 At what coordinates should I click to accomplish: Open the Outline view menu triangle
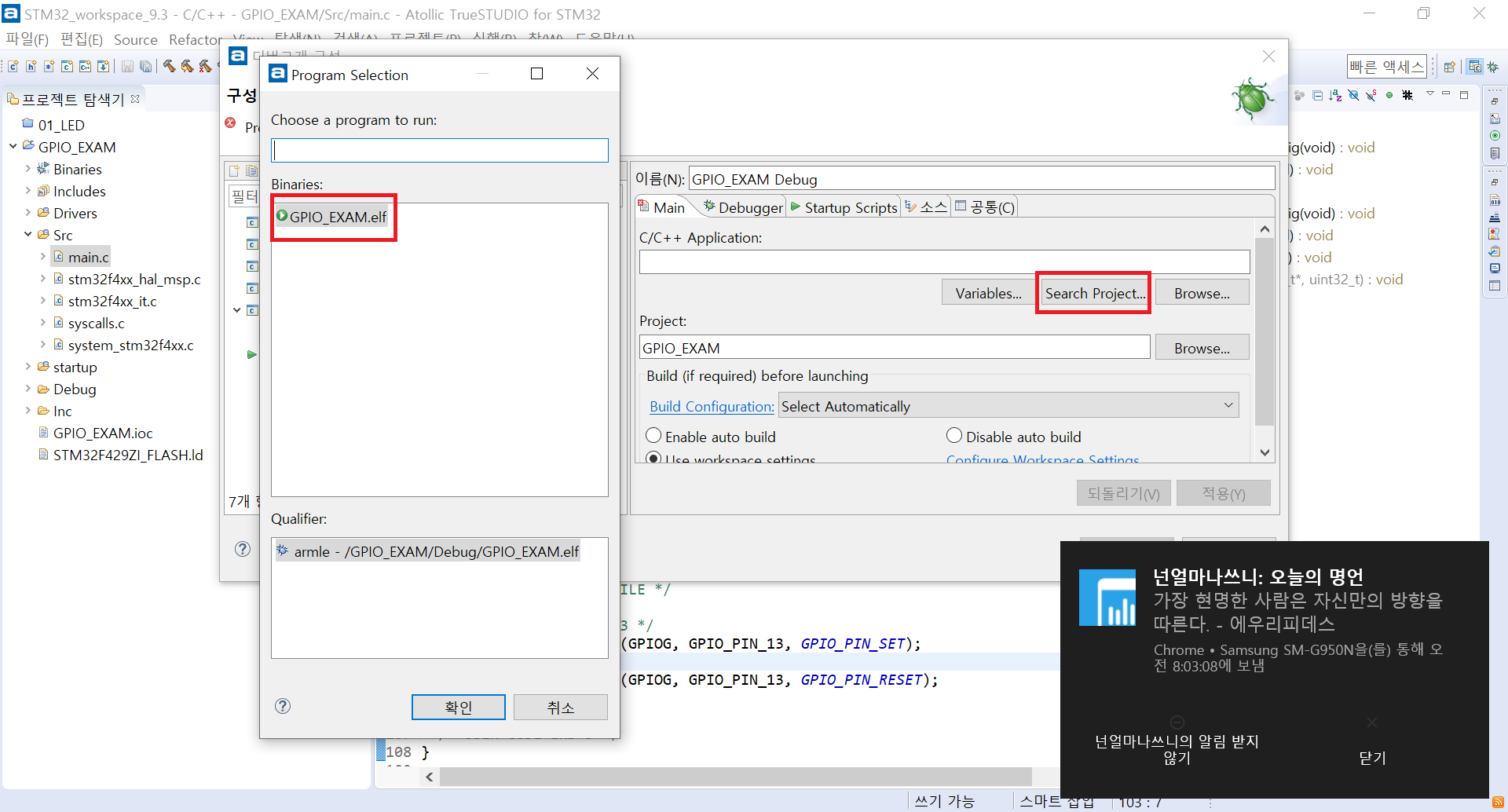[x=1429, y=93]
